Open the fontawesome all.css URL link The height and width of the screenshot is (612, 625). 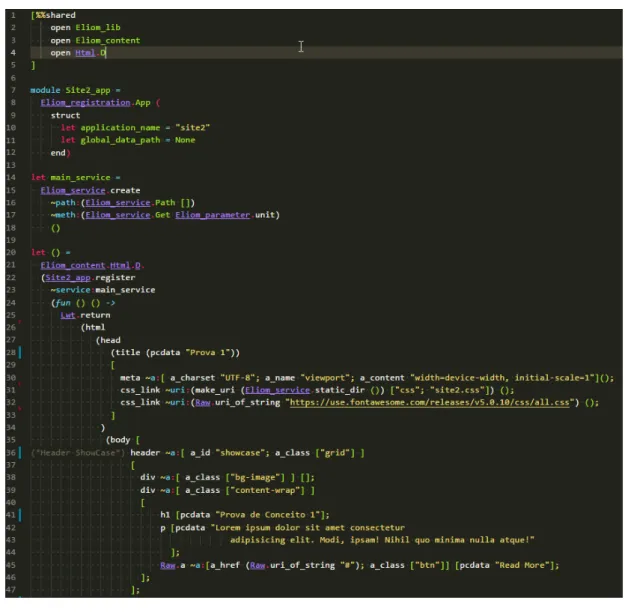[430, 402]
